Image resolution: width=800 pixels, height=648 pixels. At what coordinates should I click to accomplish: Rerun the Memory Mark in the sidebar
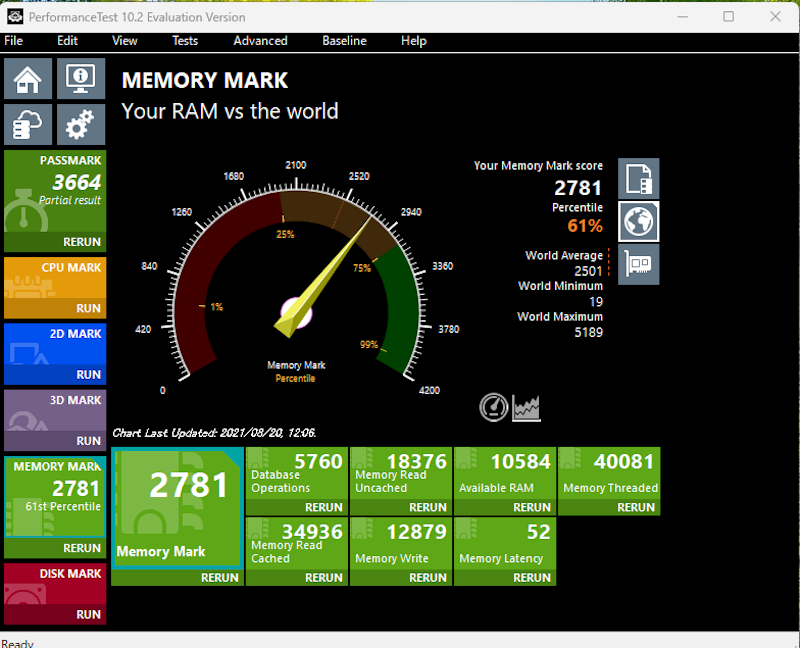point(55,548)
